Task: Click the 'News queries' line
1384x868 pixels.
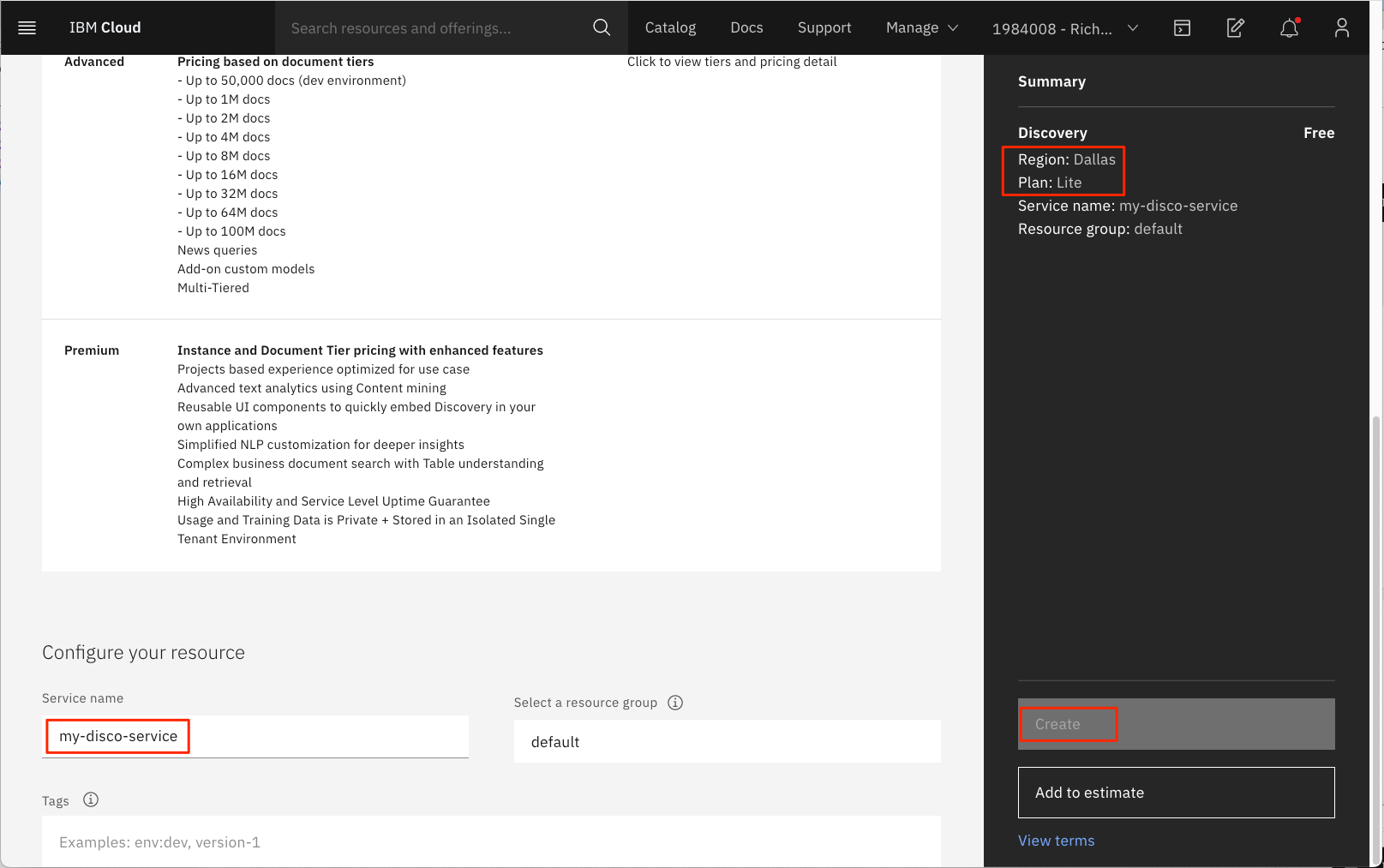Action: (x=217, y=250)
